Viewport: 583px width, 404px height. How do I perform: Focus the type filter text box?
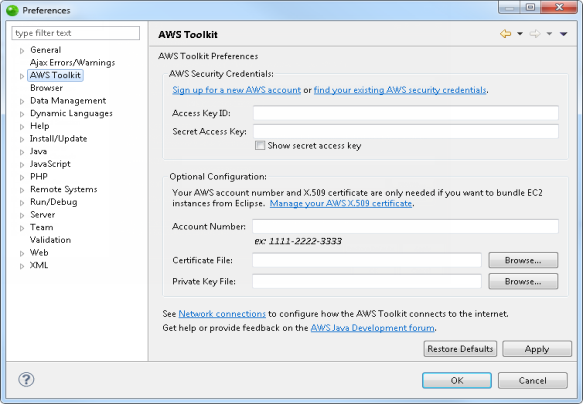point(76,33)
